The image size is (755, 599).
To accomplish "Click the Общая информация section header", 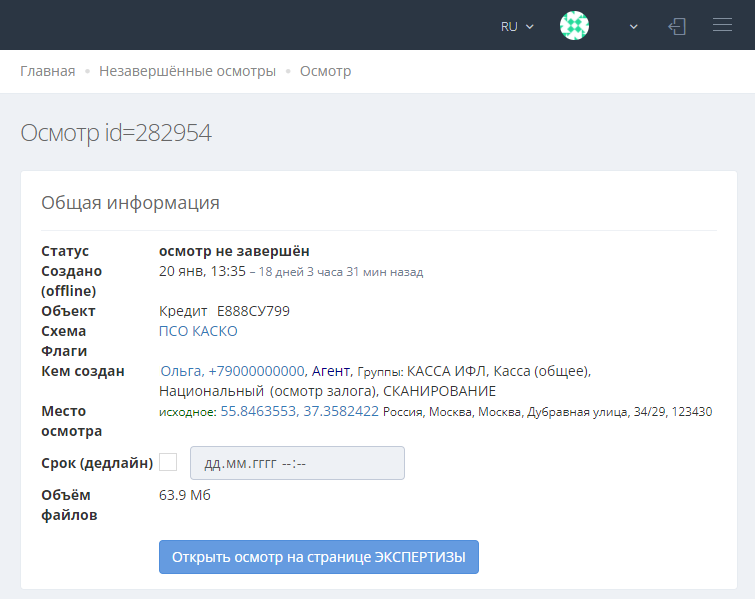I will click(x=130, y=203).
